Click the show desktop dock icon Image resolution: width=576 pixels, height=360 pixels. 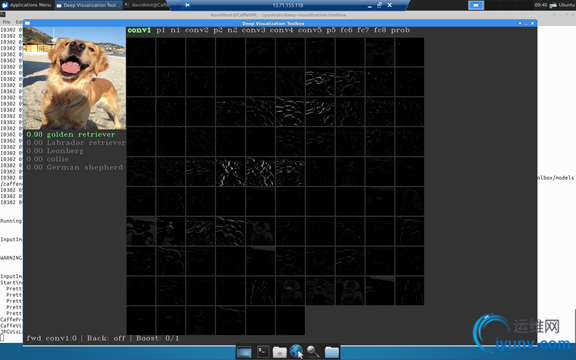[x=244, y=352]
